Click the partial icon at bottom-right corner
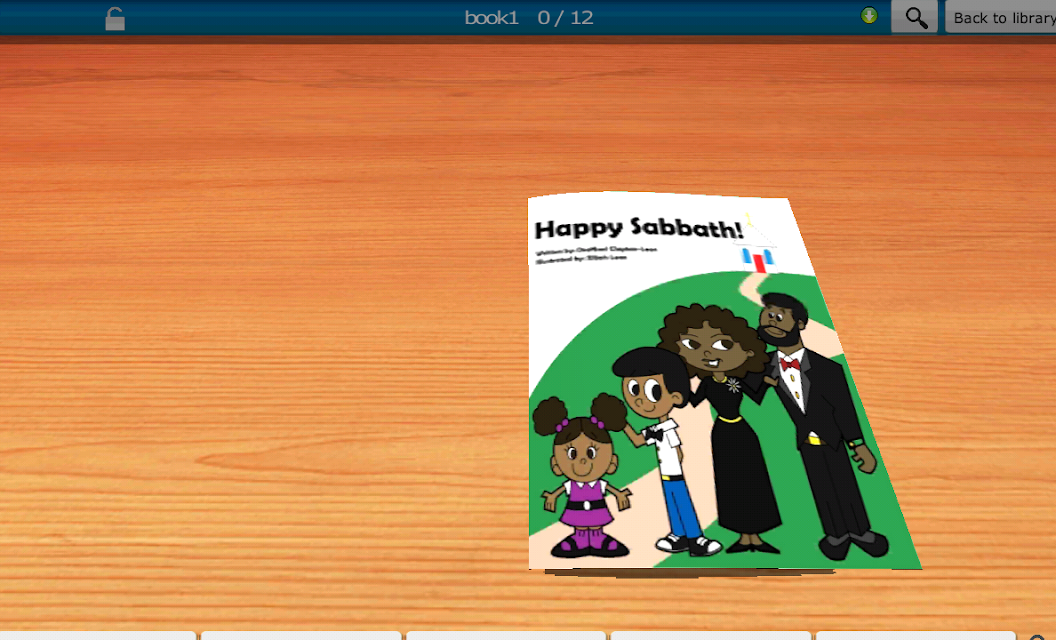The image size is (1056, 640). pos(1038,637)
